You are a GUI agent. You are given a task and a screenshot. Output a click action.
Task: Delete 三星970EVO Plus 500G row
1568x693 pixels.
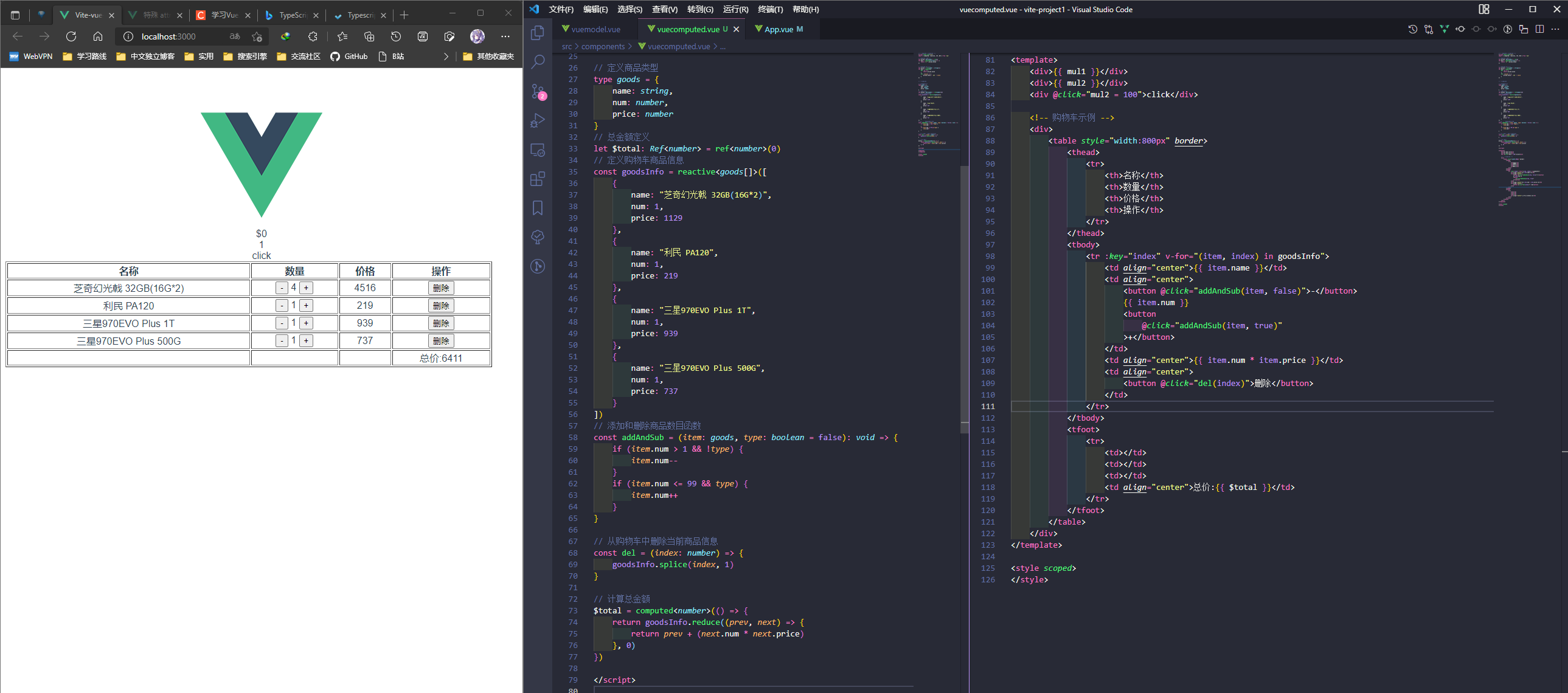point(442,340)
